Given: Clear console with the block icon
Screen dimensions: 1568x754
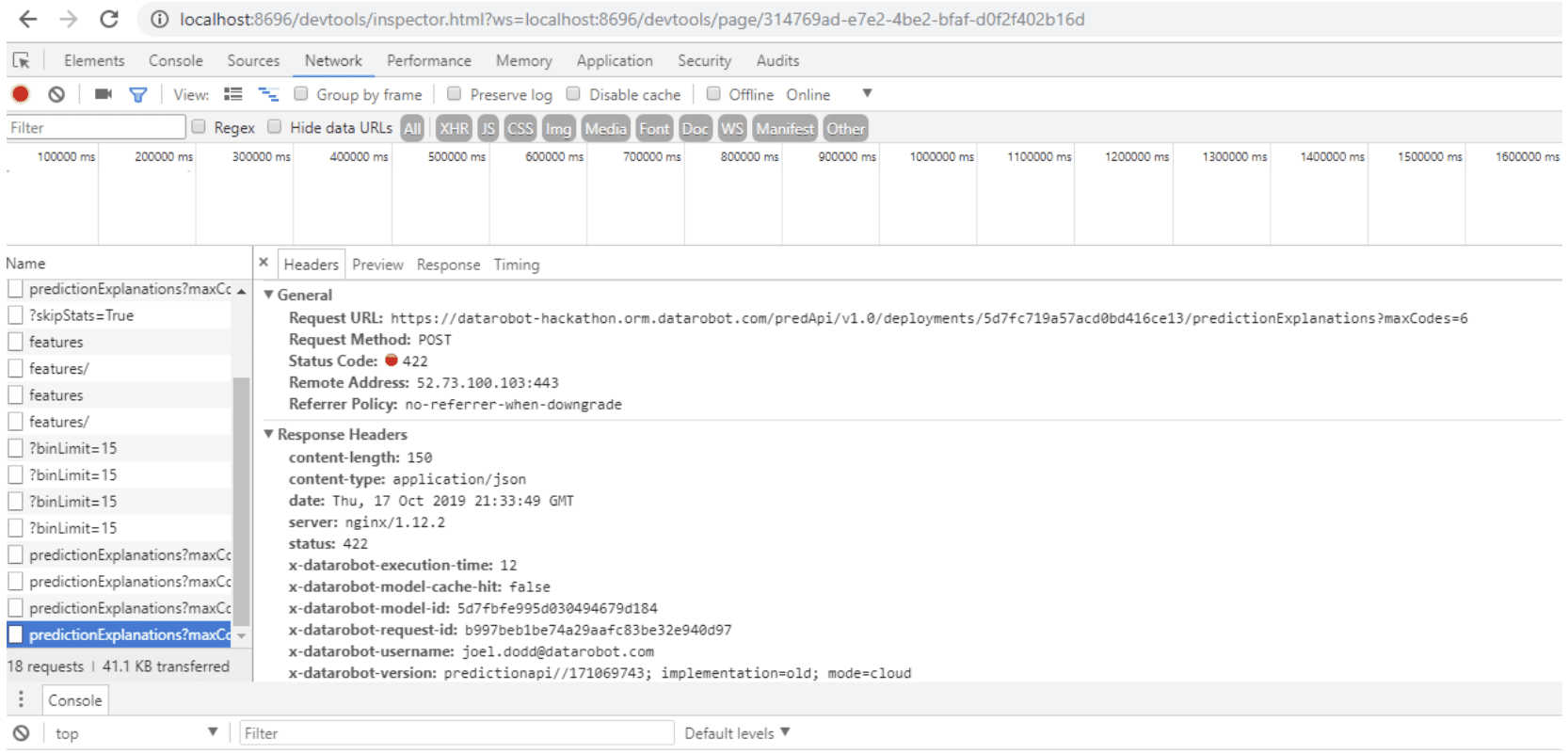Looking at the screenshot, I should tap(21, 732).
